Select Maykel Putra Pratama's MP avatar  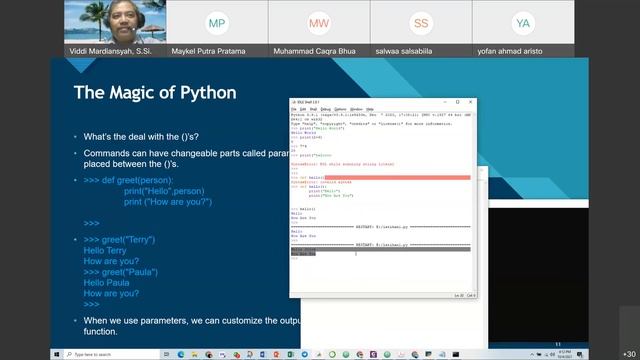pyautogui.click(x=217, y=23)
